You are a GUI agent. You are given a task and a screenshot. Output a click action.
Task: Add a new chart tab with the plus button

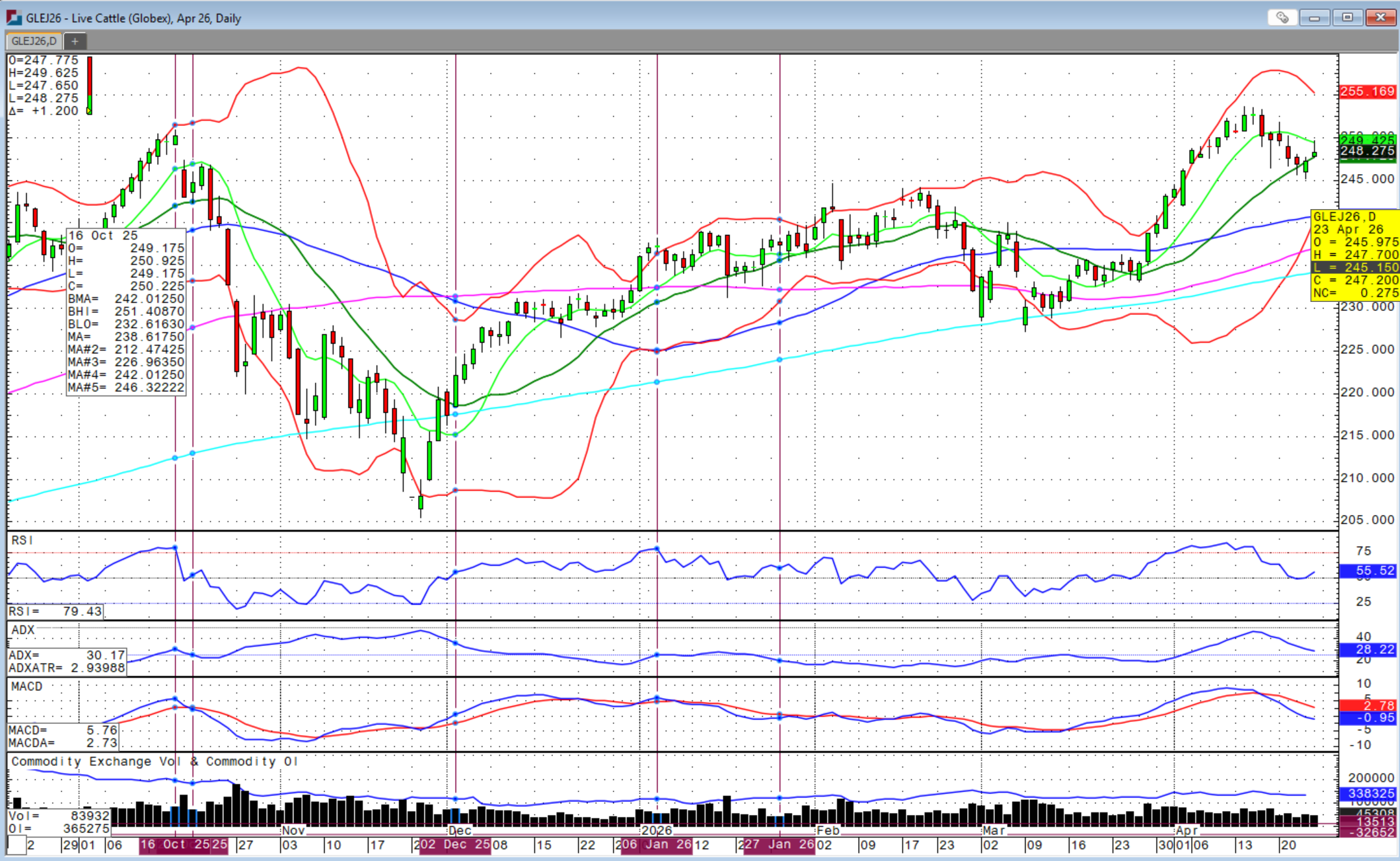click(x=75, y=41)
